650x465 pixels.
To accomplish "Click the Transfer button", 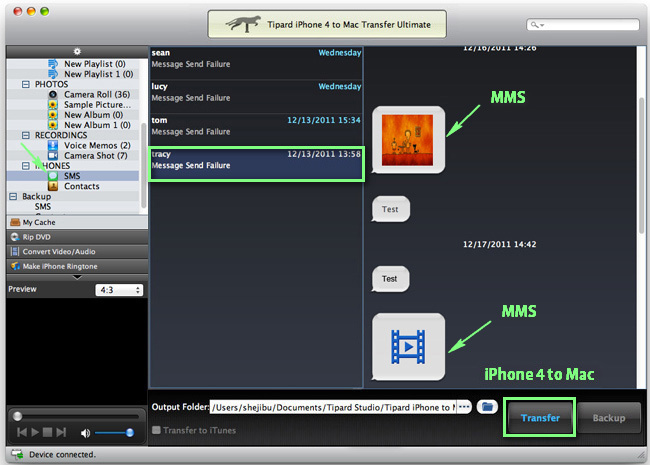I will 540,418.
